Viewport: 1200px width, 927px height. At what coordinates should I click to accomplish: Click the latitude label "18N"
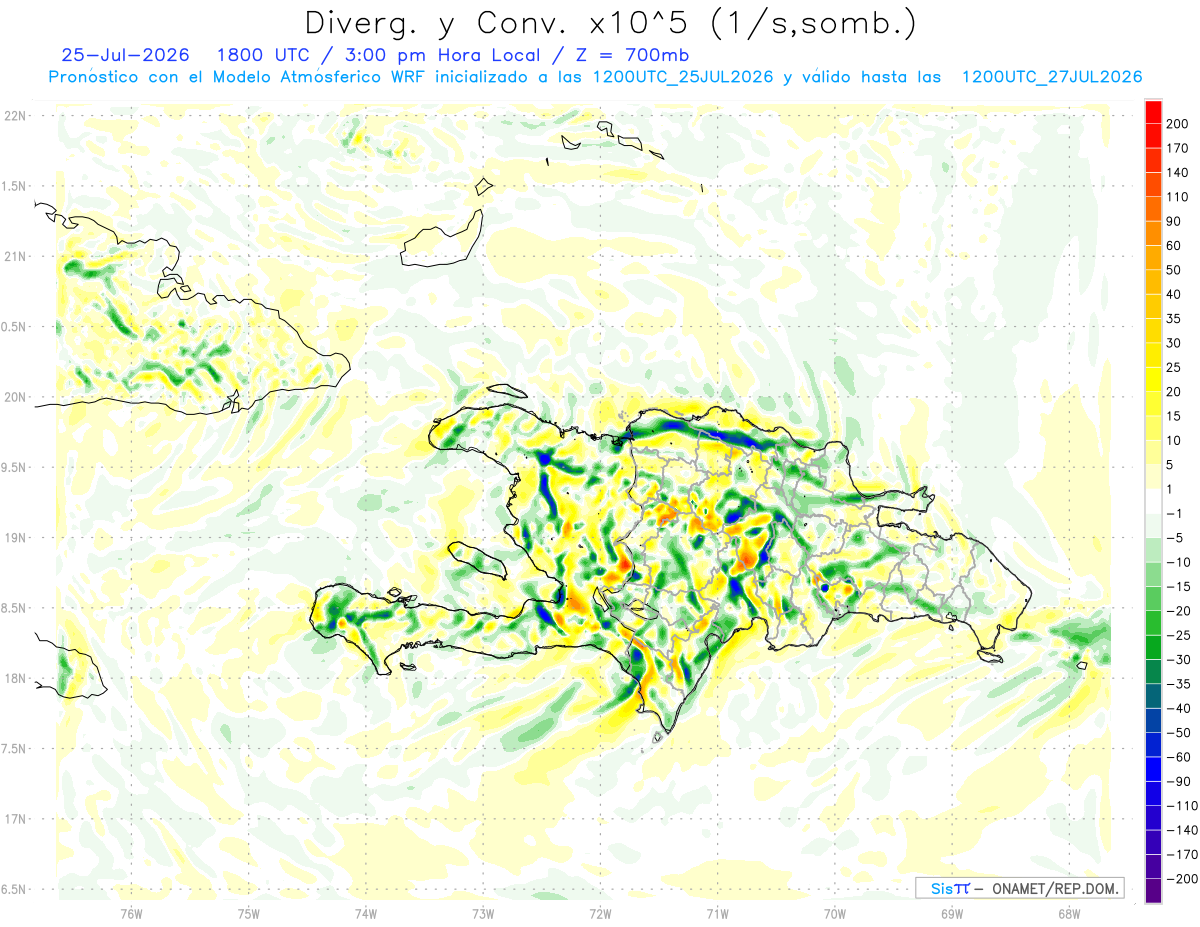tap(15, 679)
